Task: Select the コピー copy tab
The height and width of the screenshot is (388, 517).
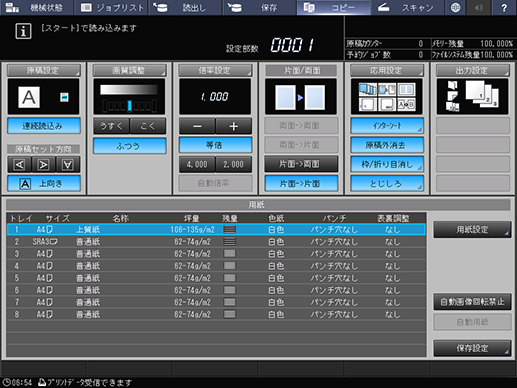Action: pyautogui.click(x=333, y=7)
